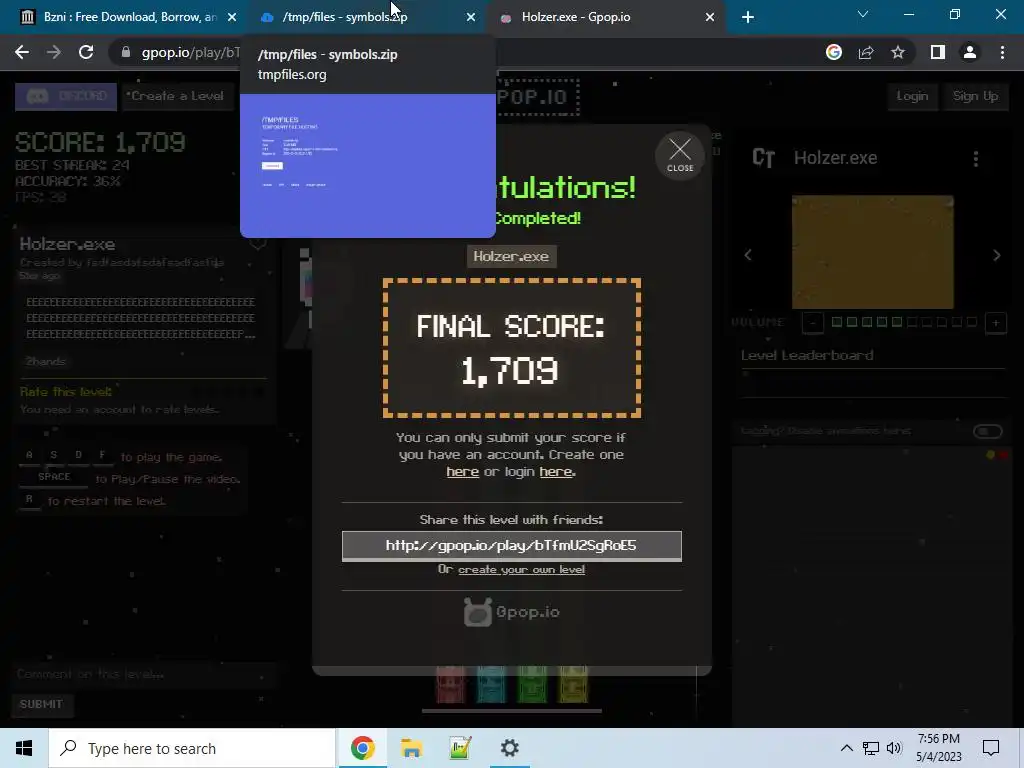Toggle the lagging disable animations switch

987,431
